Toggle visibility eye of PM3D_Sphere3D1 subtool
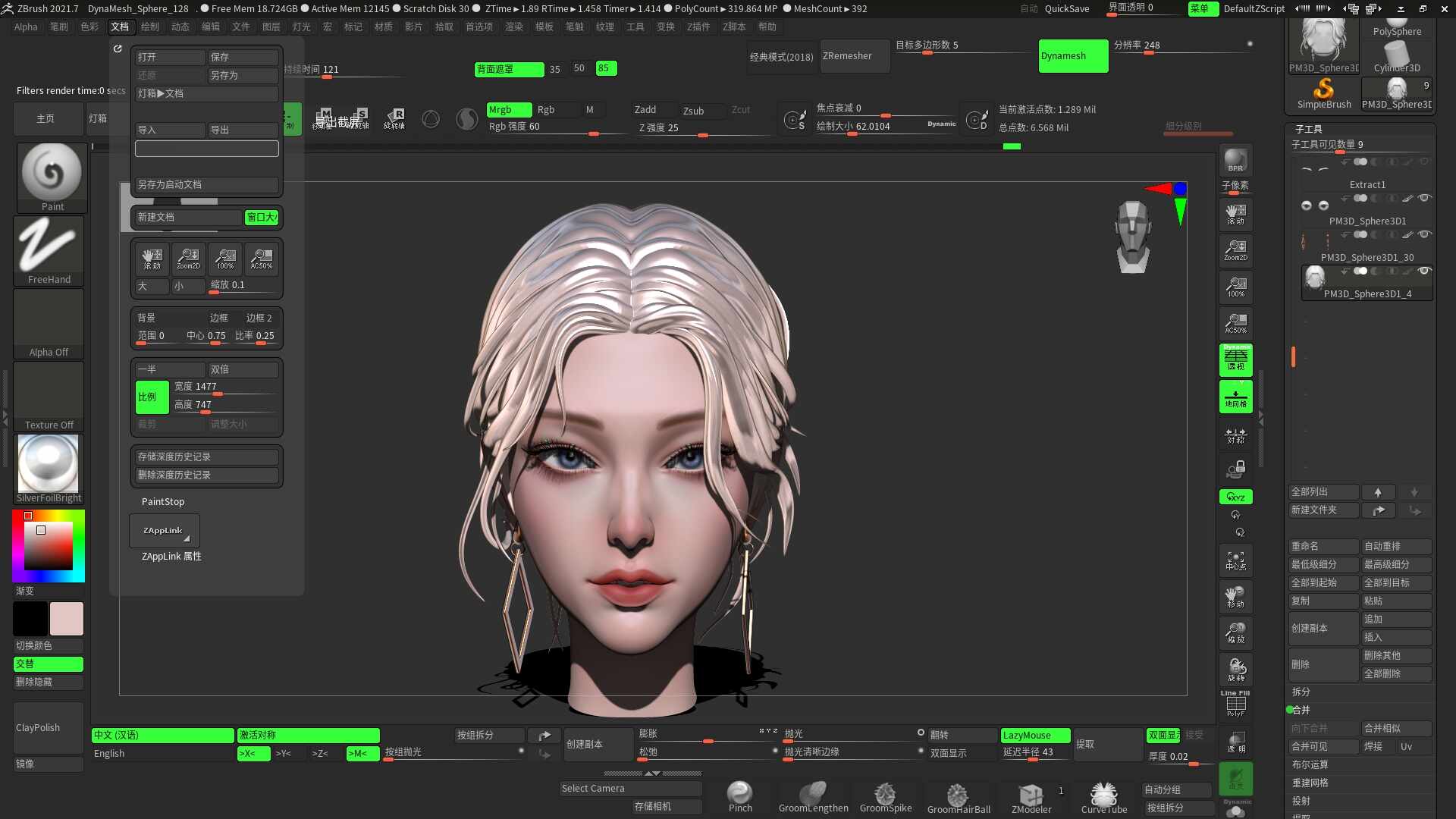1456x819 pixels. point(1424,198)
